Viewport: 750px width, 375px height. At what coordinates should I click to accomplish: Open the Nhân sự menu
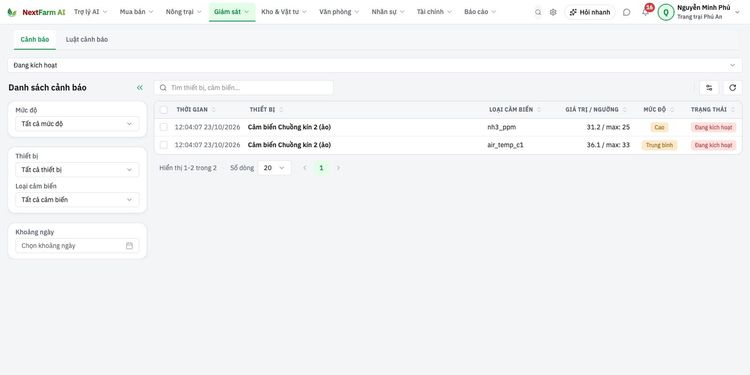[x=388, y=12]
